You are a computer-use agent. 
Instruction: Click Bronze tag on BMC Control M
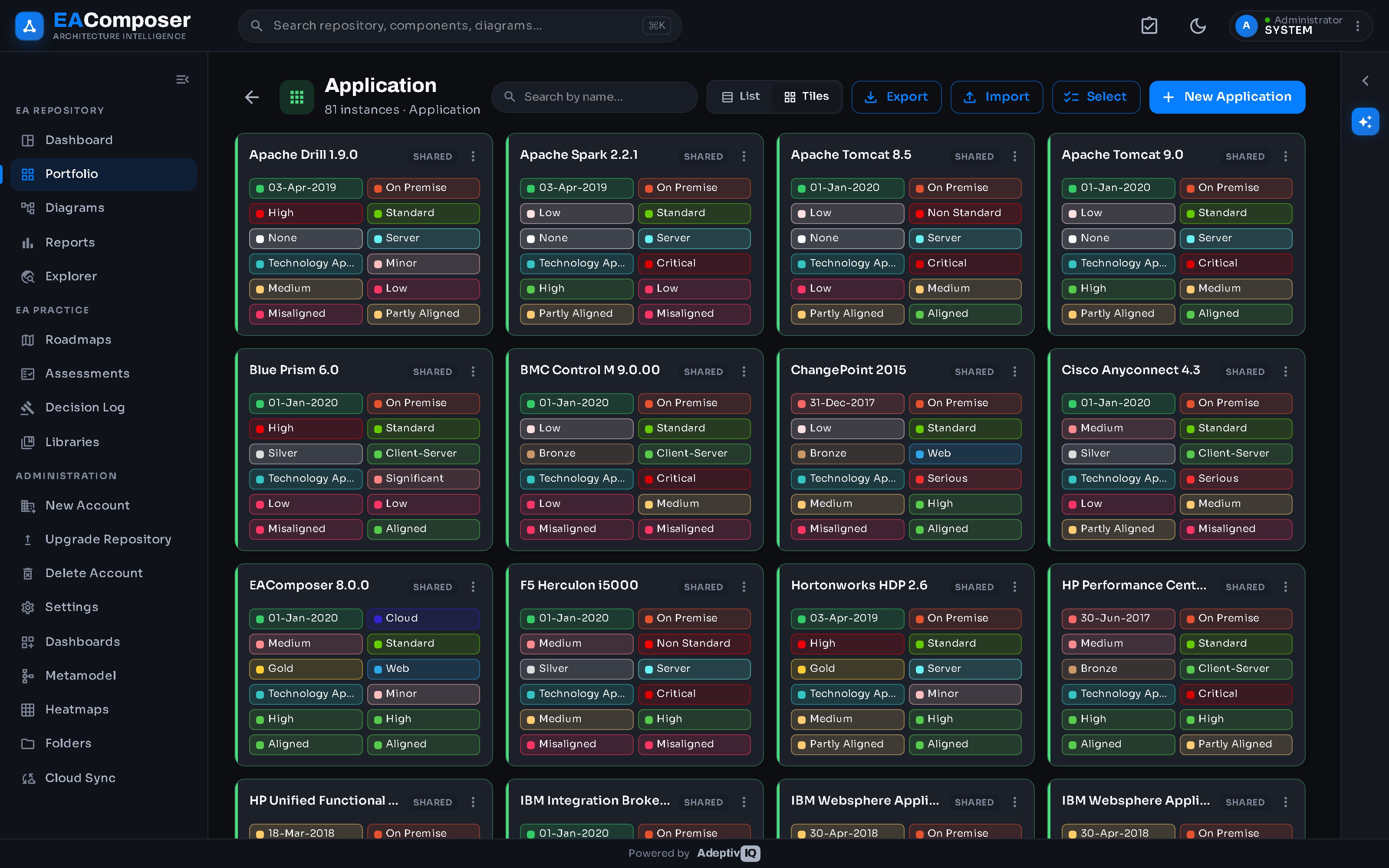point(576,454)
